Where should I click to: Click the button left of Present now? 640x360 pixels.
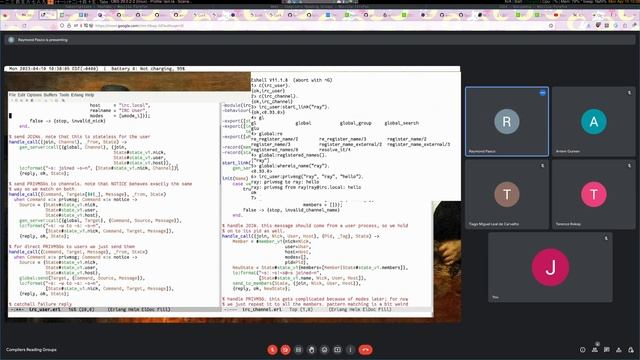tap(324, 350)
